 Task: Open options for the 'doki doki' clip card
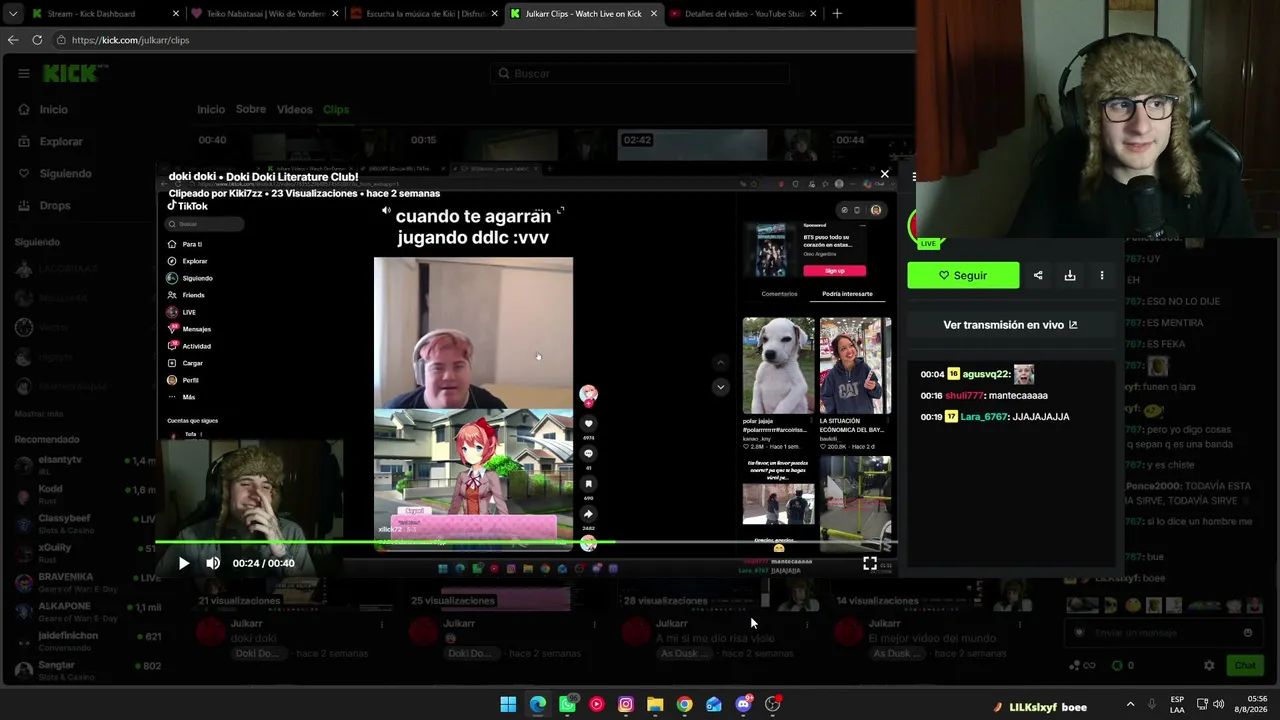coord(381,624)
